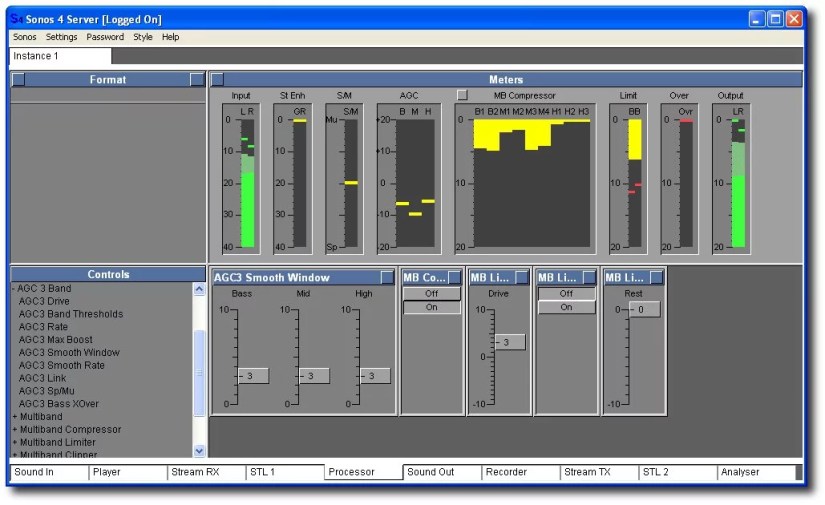The height and width of the screenshot is (505, 825).
Task: Click the square button right of Format title
Action: tap(197, 79)
